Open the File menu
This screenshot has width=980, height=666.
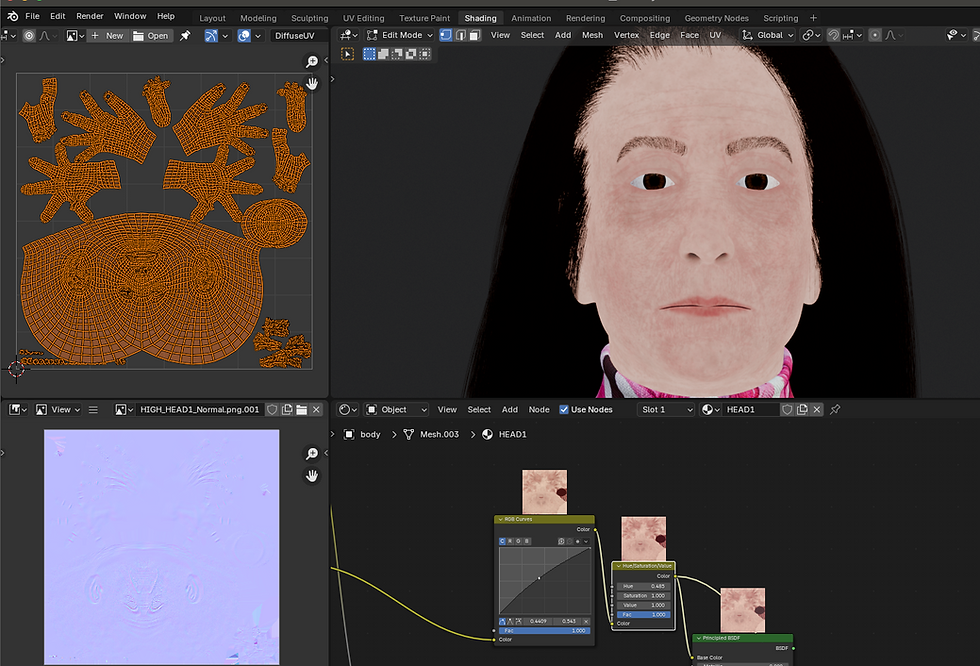pyautogui.click(x=32, y=16)
